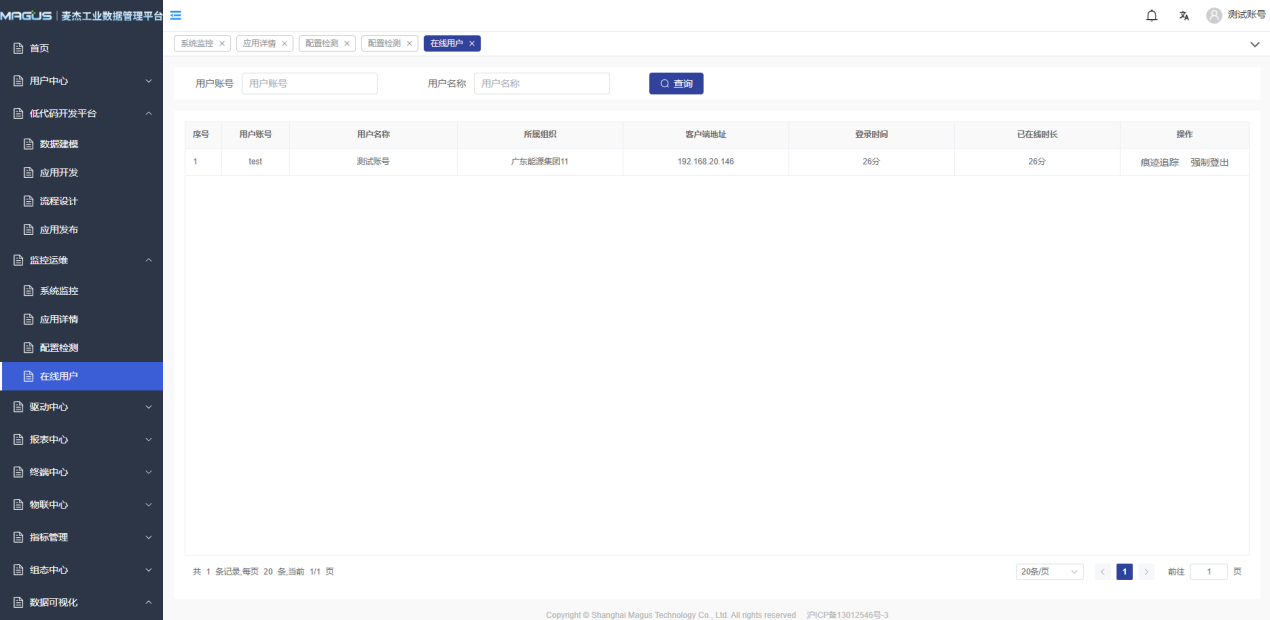
Task: Click 痕迹追踪 for the test user
Action: click(x=1159, y=162)
